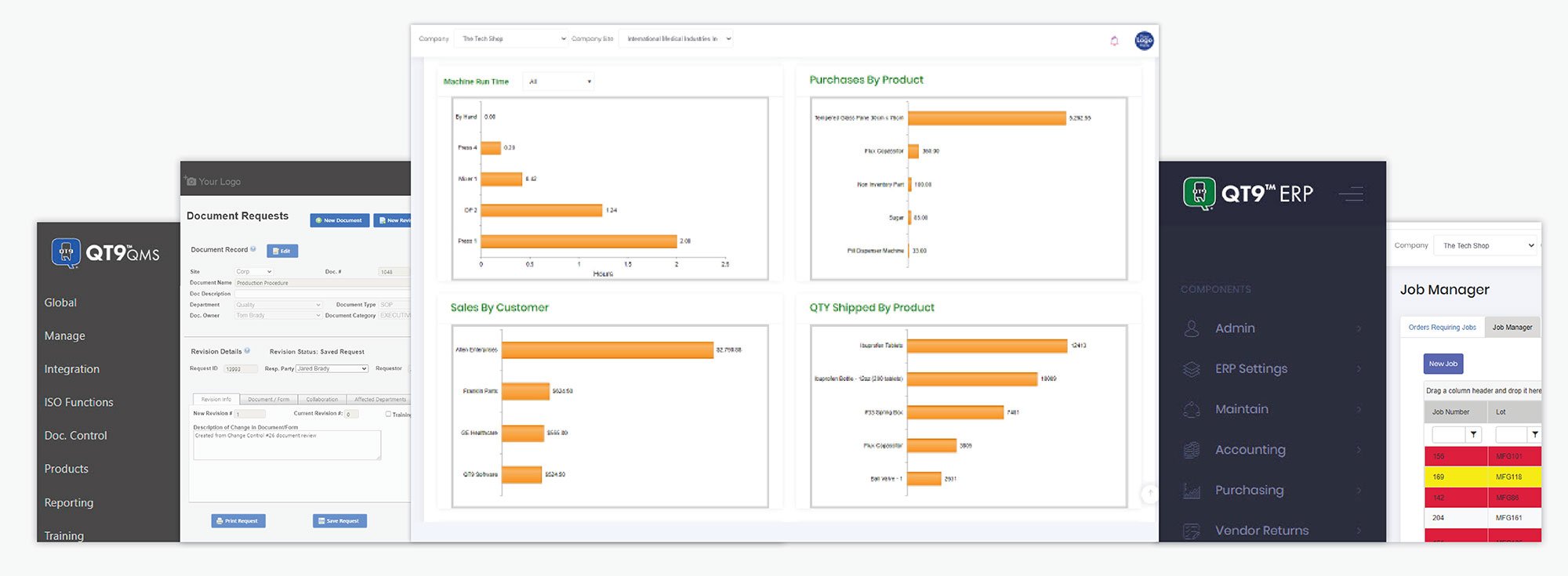Click the Lot column filter icon
The height and width of the screenshot is (576, 1568).
[x=1535, y=434]
